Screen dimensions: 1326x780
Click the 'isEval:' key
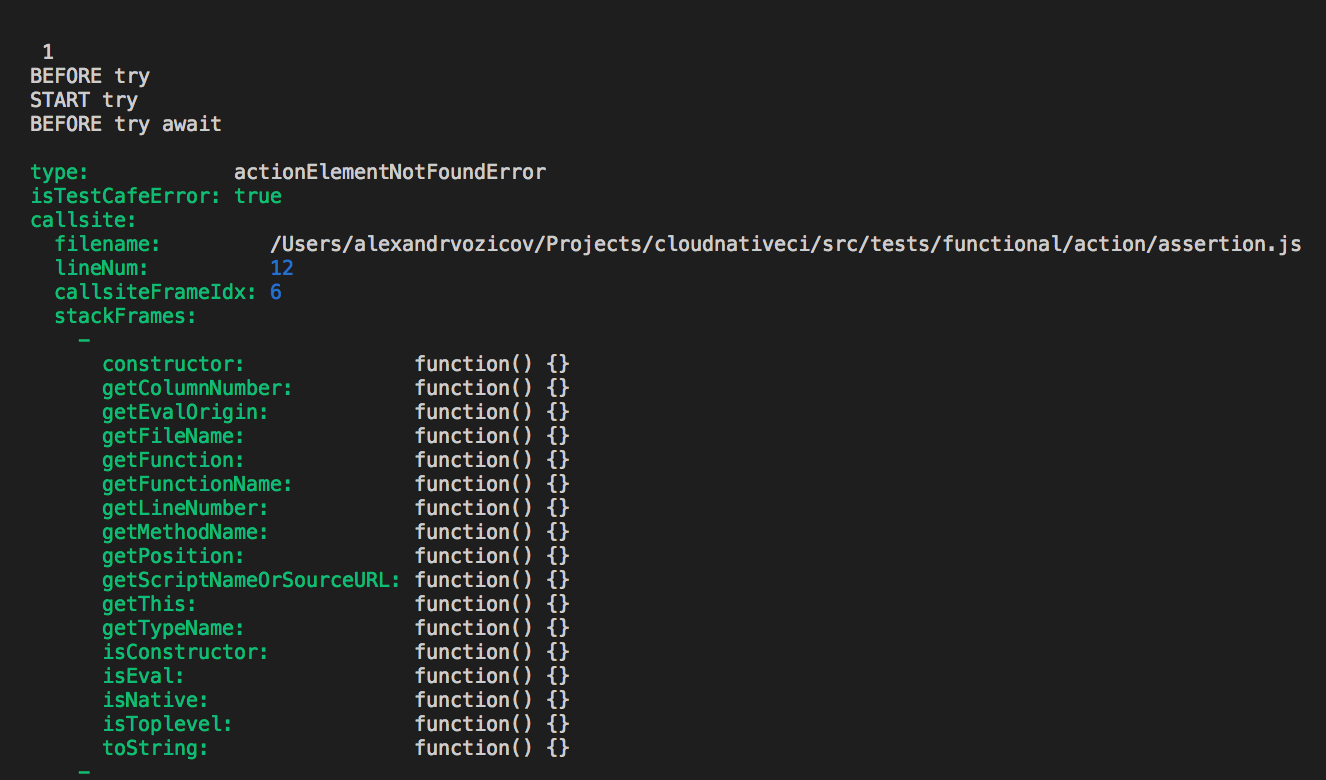[x=143, y=676]
